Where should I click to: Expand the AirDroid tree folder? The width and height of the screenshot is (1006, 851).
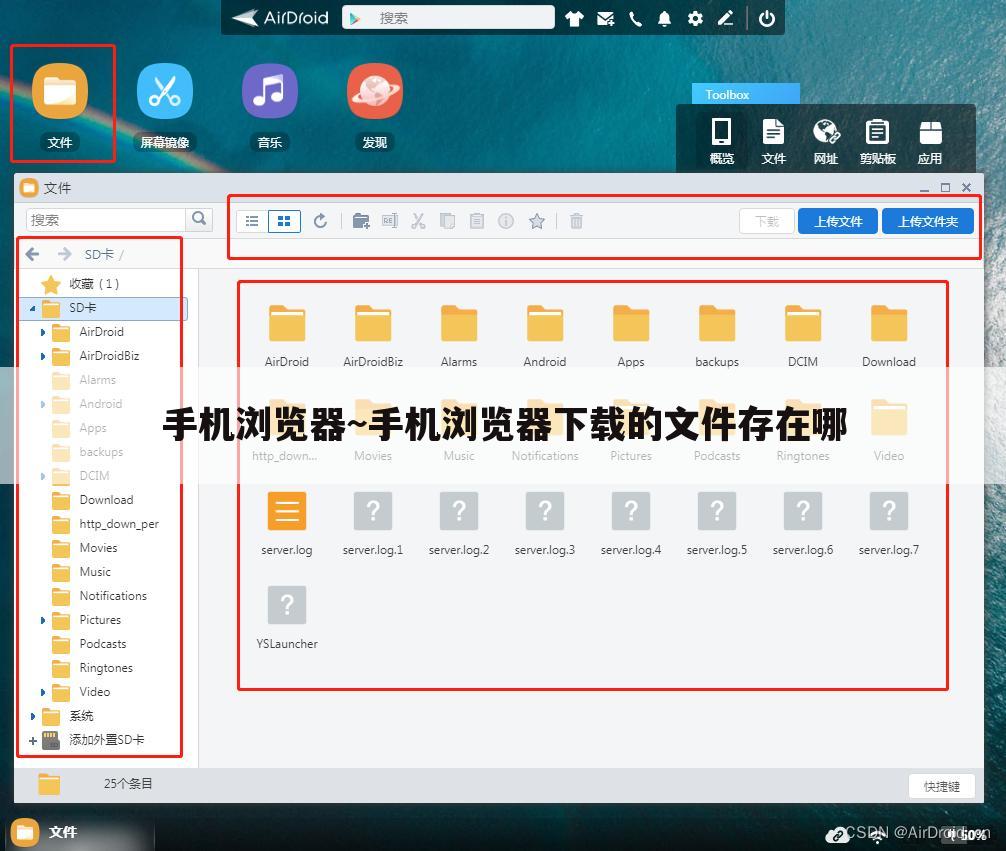click(43, 332)
